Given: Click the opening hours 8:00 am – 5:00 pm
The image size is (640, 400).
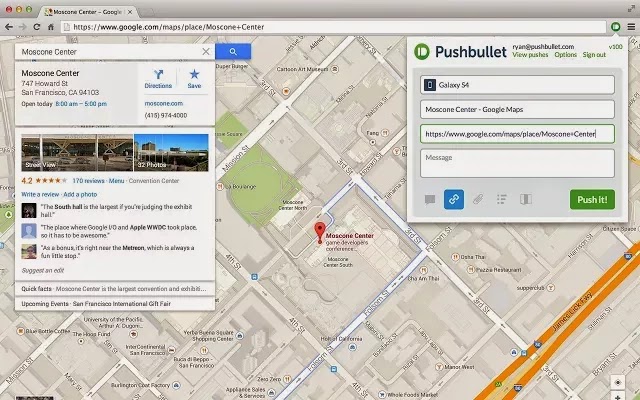Looking at the screenshot, I should (x=81, y=104).
